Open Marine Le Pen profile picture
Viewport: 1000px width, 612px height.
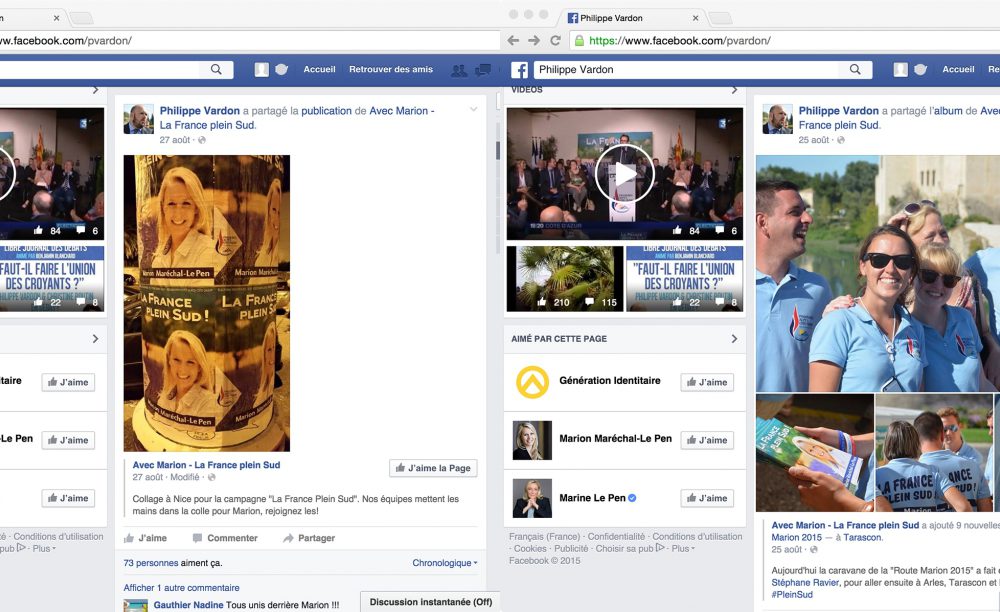pos(533,498)
